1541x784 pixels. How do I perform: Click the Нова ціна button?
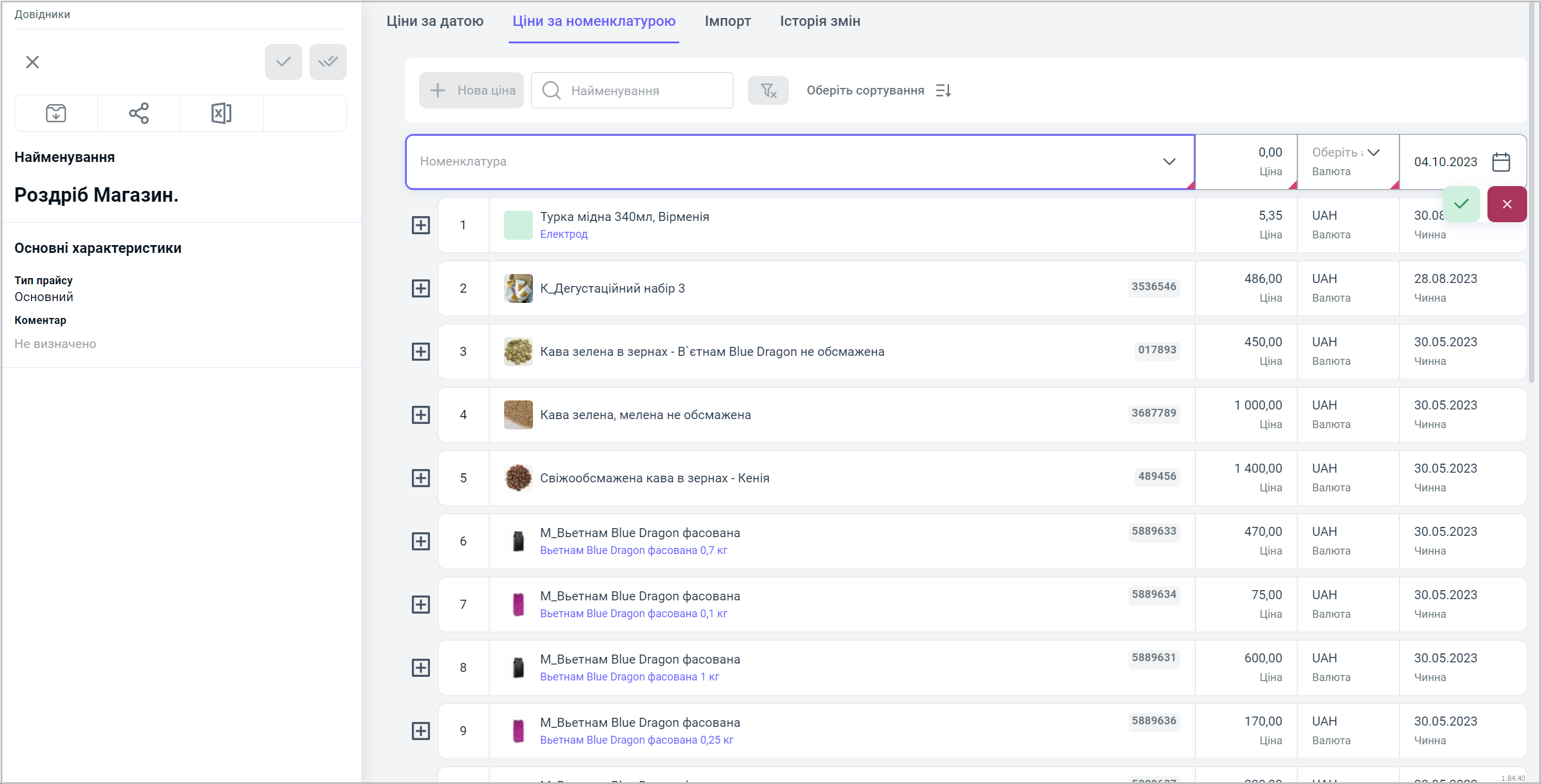coord(472,90)
